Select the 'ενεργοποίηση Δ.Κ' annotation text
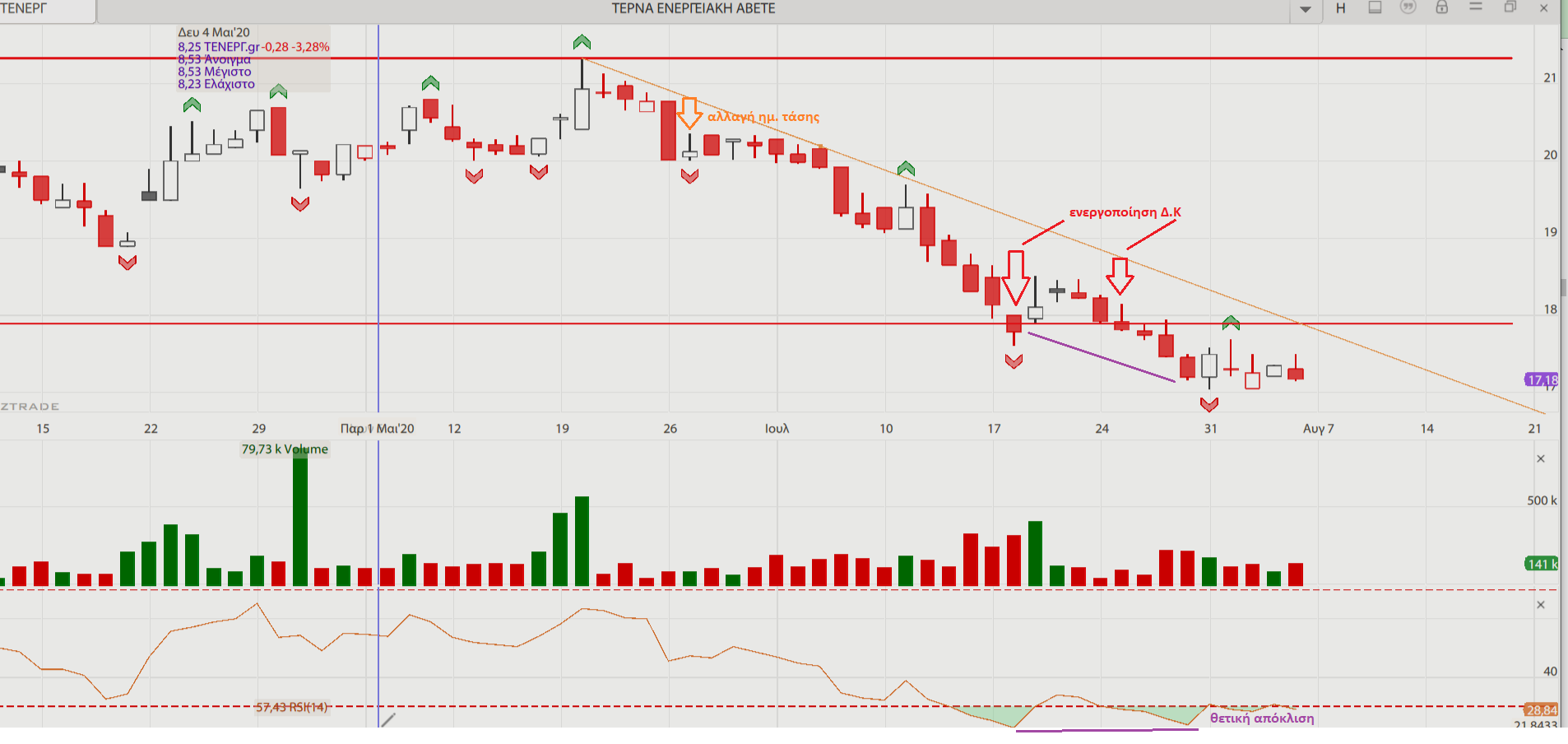Screen dimensions: 1568x744 1125,212
